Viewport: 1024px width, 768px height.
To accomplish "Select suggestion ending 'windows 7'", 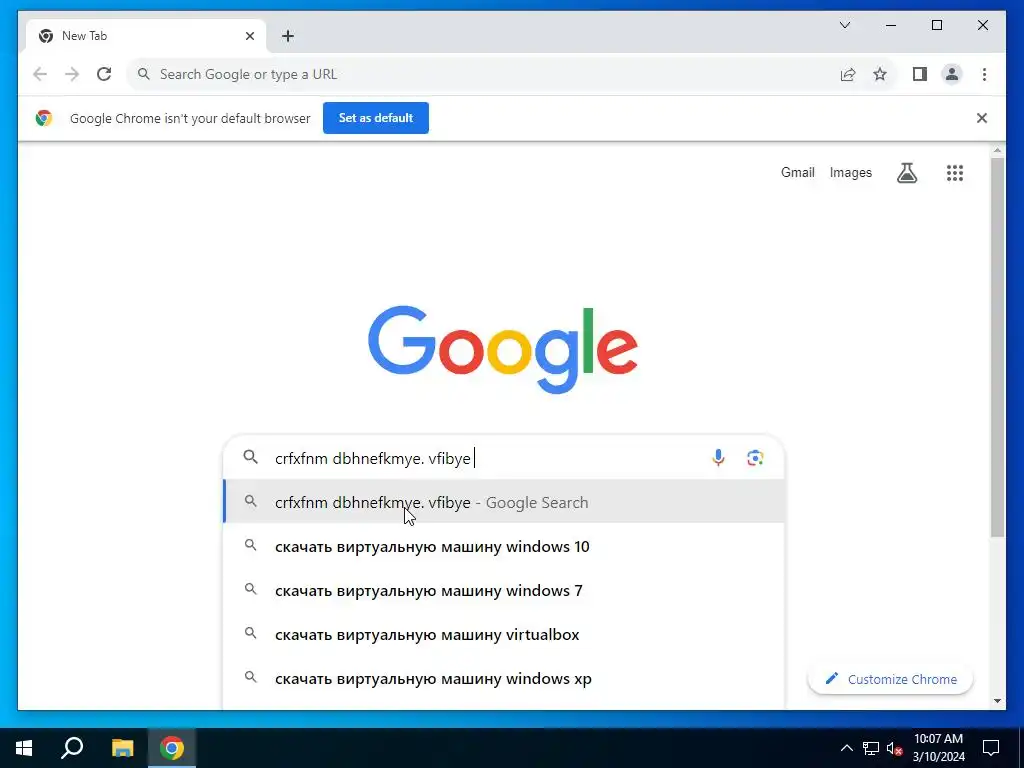I will [x=504, y=590].
